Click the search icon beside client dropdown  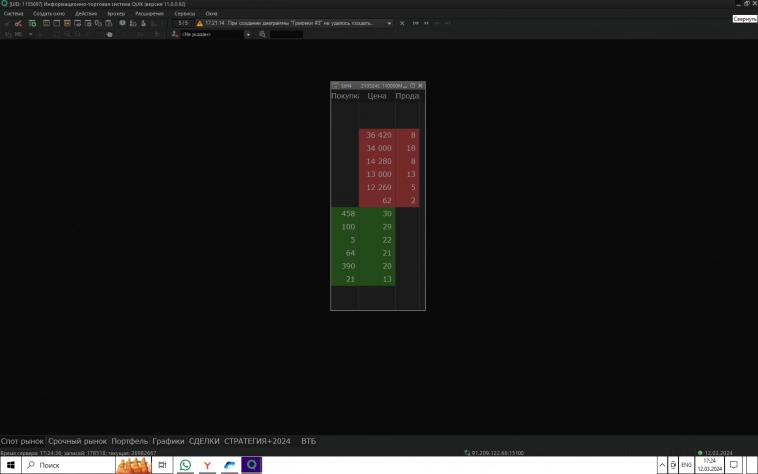coord(262,34)
